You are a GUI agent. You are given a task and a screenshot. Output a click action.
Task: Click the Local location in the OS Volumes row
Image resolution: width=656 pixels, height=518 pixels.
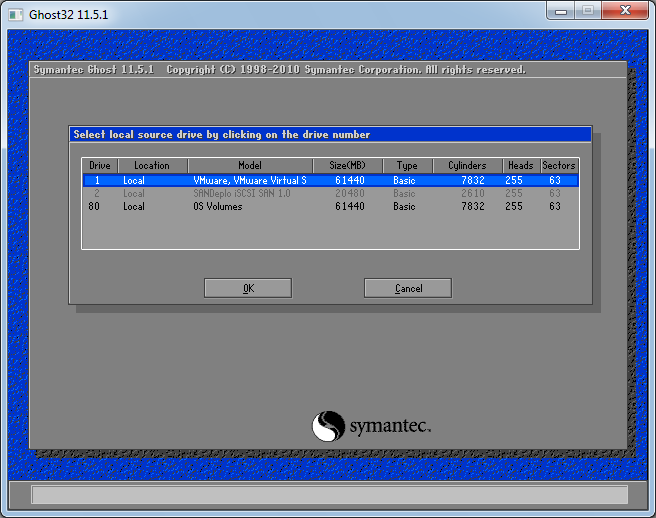pos(133,206)
